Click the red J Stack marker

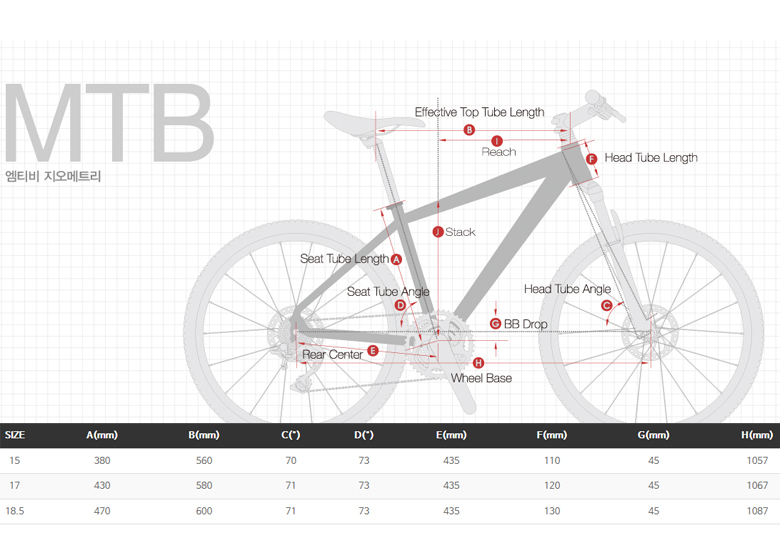pos(438,232)
